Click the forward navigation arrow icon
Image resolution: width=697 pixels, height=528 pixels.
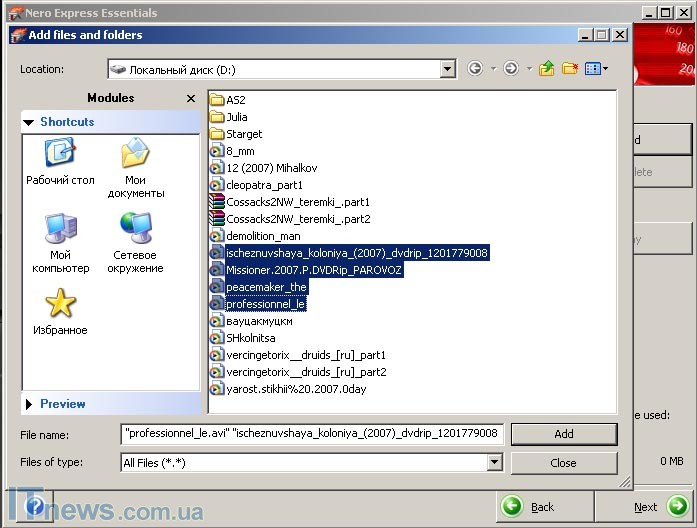[x=511, y=69]
